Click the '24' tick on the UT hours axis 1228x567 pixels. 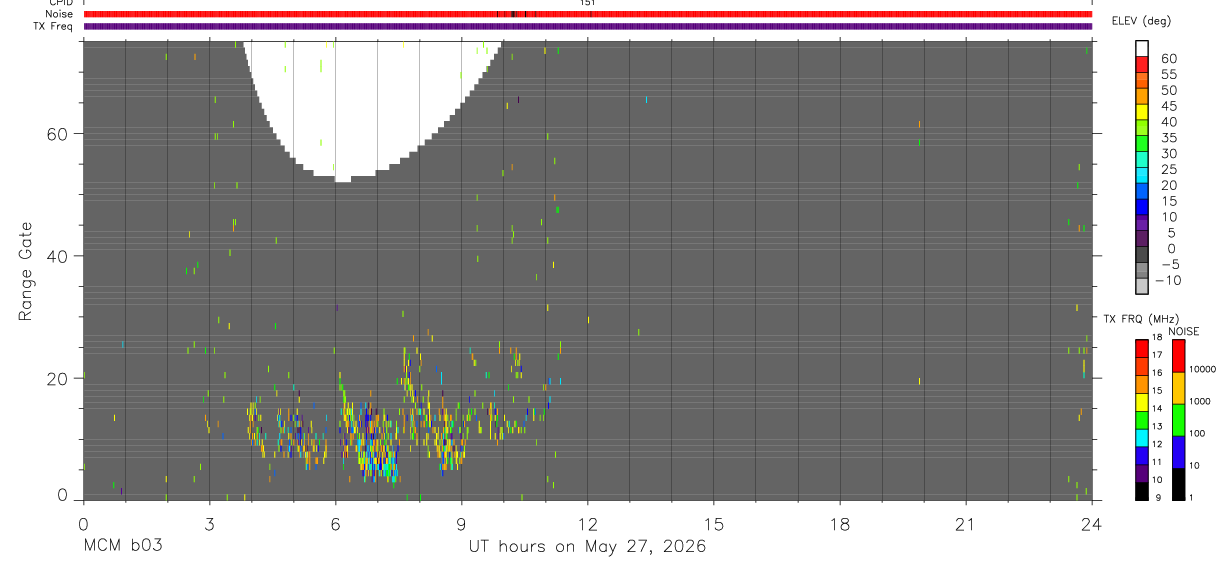(1091, 524)
